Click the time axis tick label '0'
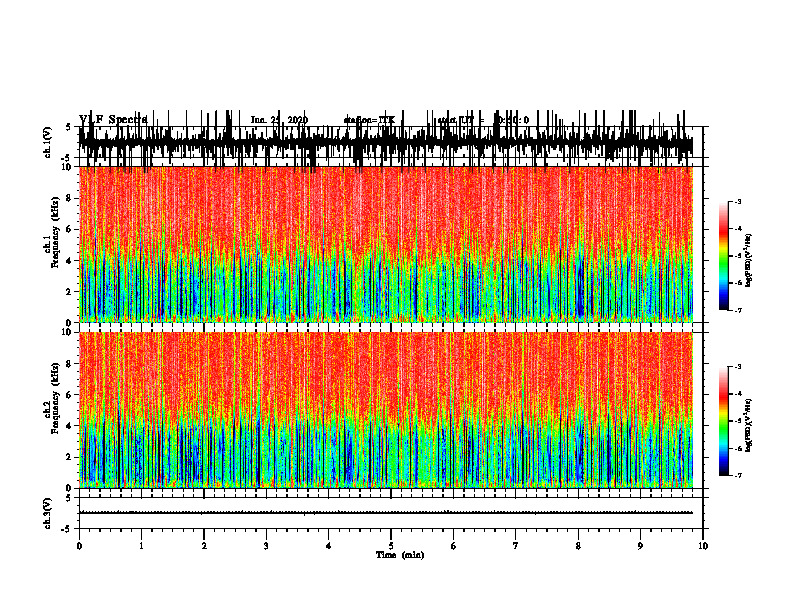The height and width of the screenshot is (612, 792). coord(79,546)
